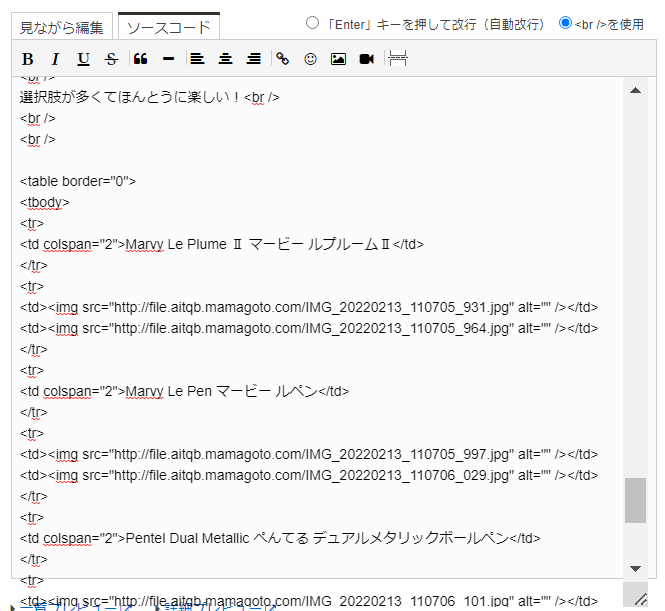Viewport: 665px width, 611px height.
Task: Click the line with IMG_20220213_110705_997.jpg
Action: tap(309, 455)
